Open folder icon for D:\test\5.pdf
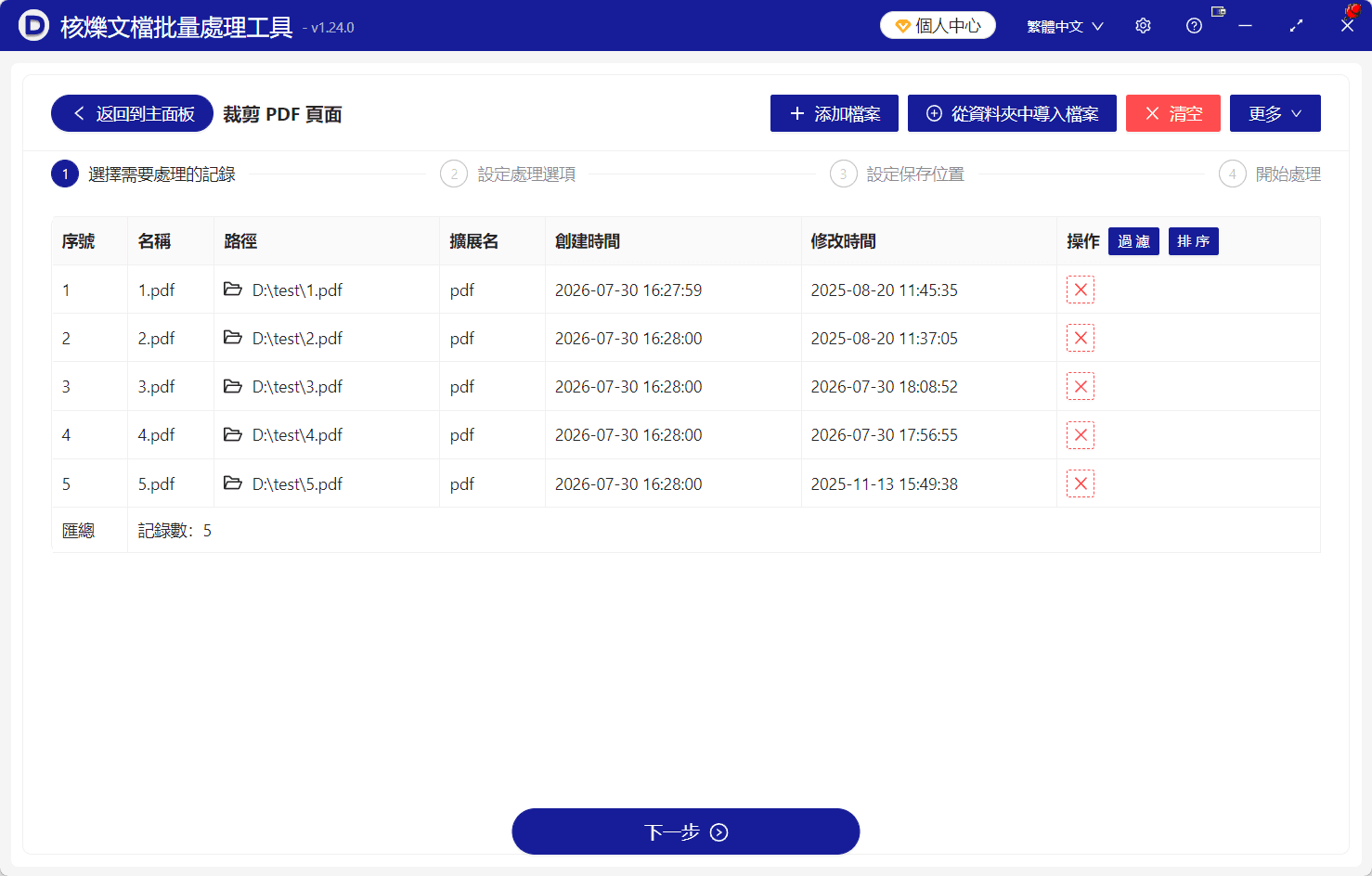This screenshot has height=876, width=1372. click(x=233, y=483)
